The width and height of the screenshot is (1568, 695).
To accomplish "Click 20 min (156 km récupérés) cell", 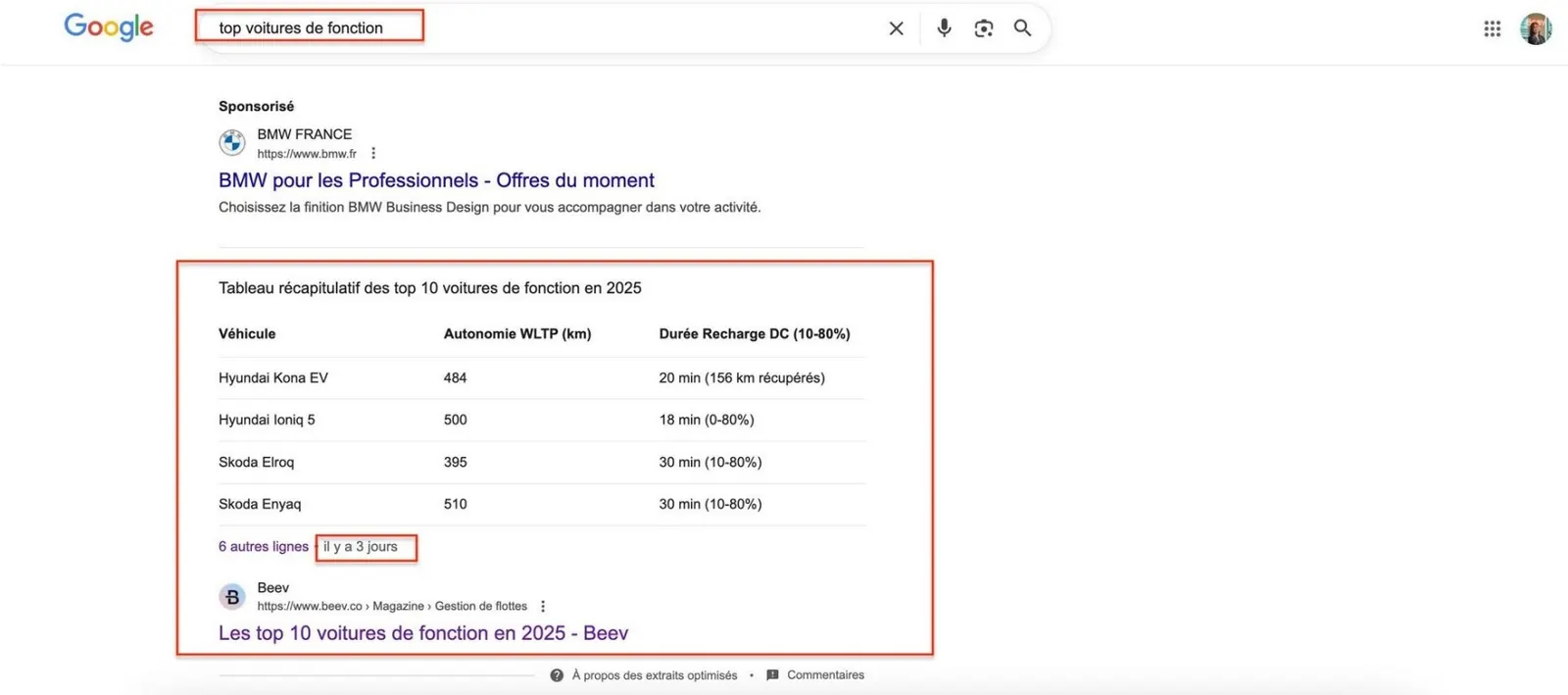I will click(742, 378).
